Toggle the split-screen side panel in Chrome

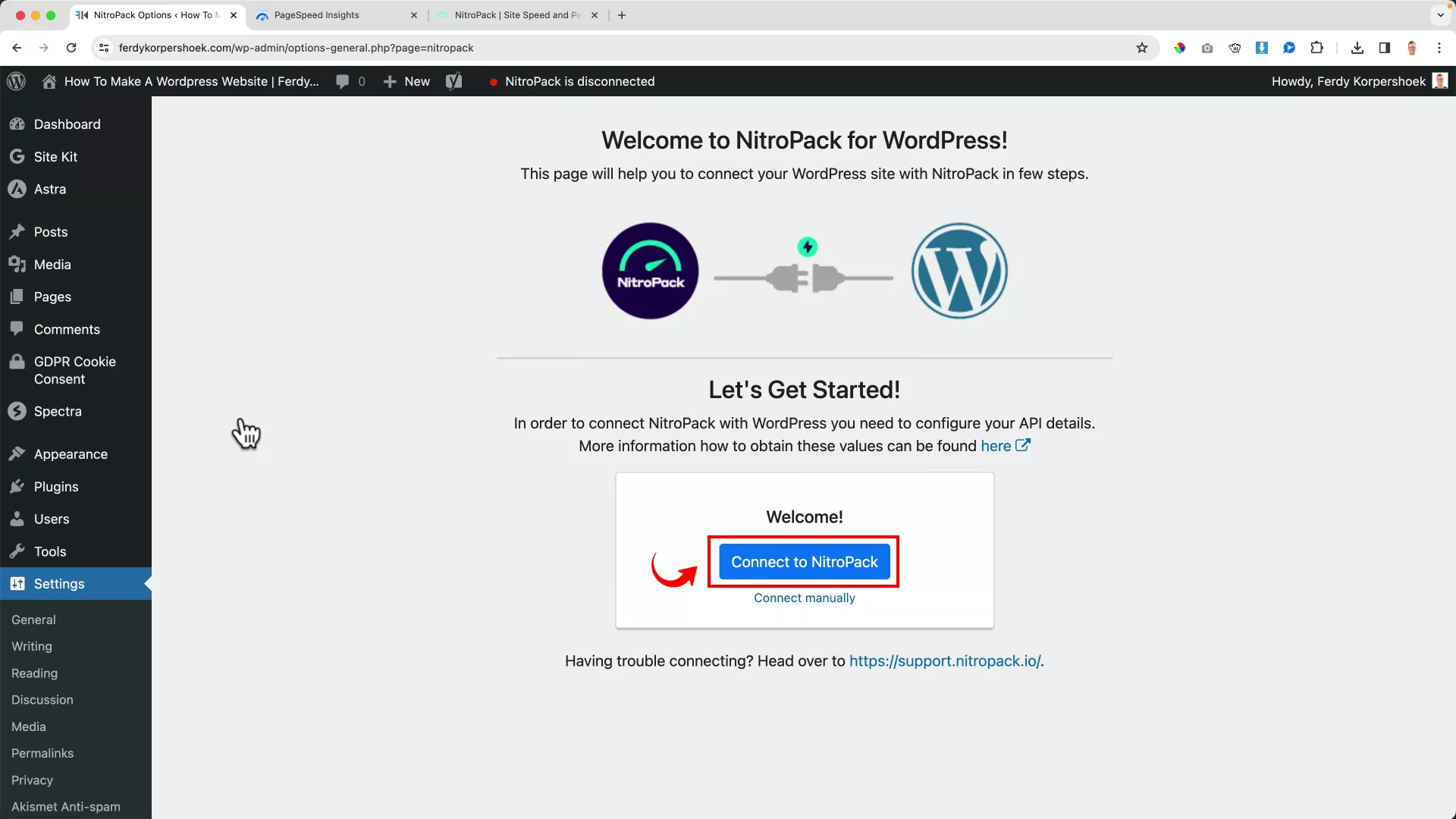coord(1384,47)
